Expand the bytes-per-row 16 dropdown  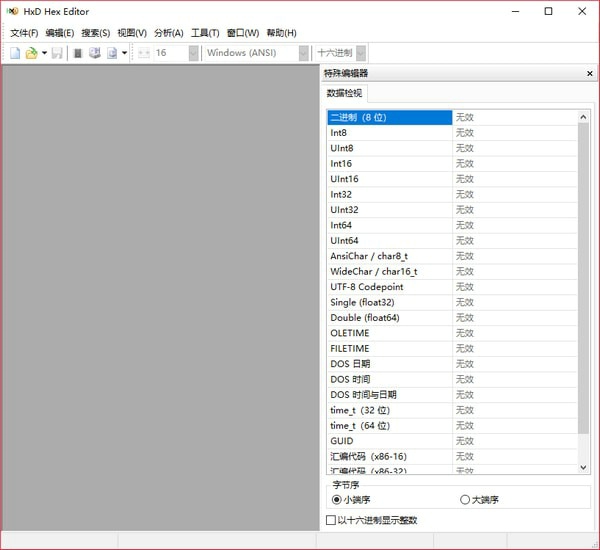[x=193, y=53]
